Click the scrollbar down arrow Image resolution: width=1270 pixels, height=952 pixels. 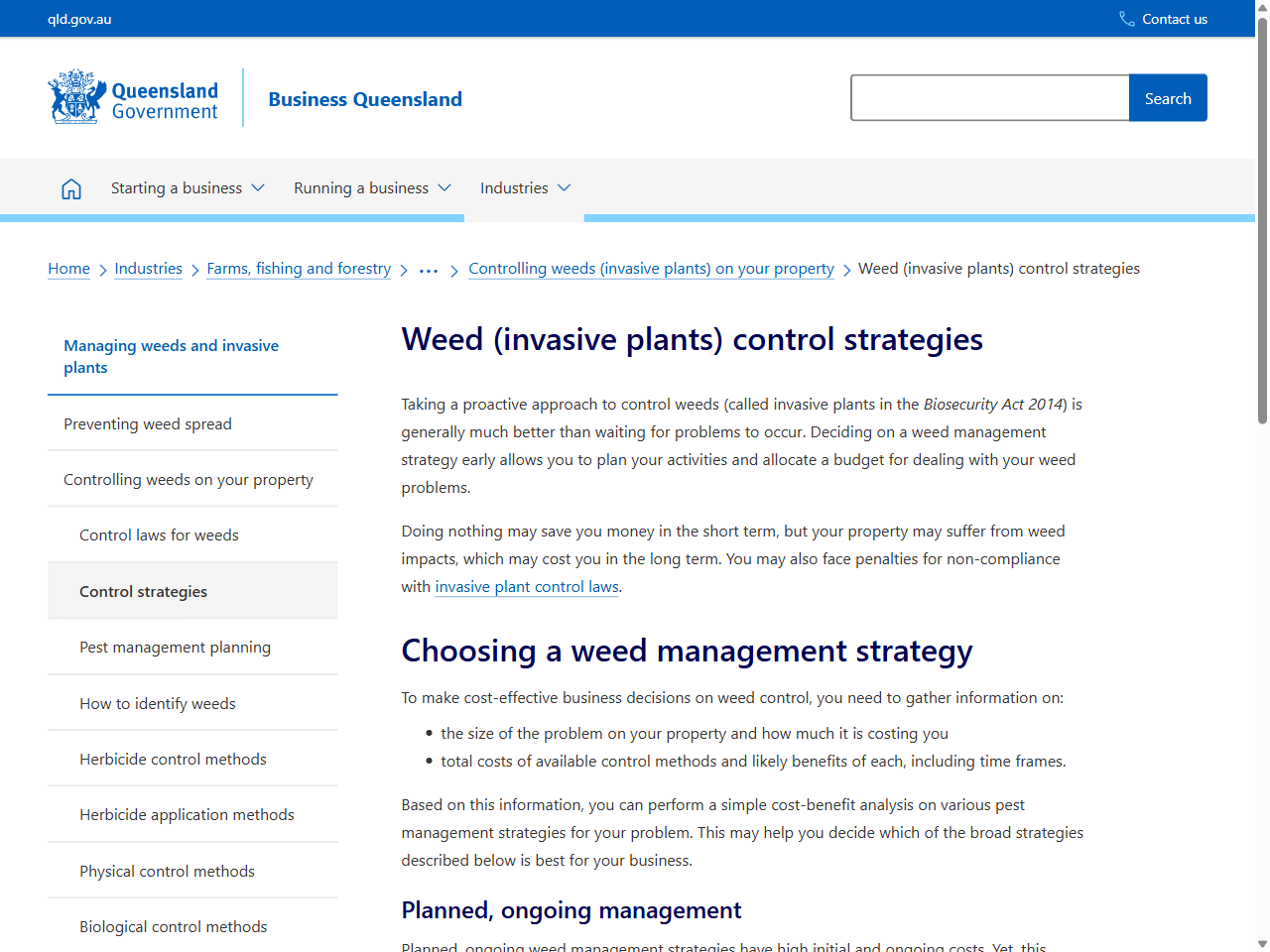1262,944
